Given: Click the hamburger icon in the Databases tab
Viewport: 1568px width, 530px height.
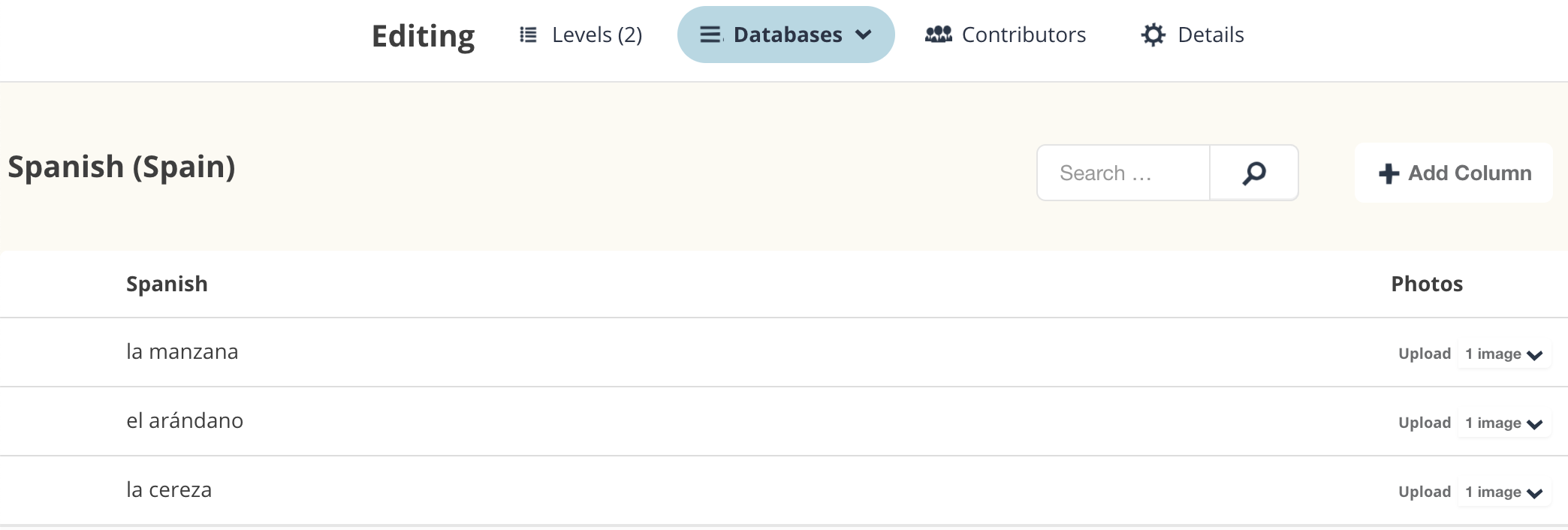Looking at the screenshot, I should coord(710,35).
